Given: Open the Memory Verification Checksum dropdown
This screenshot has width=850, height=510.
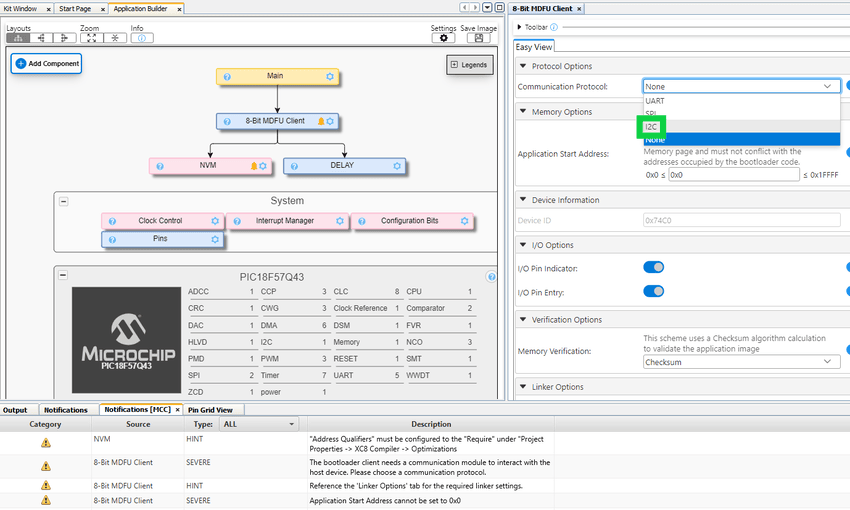Looking at the screenshot, I should pyautogui.click(x=740, y=361).
